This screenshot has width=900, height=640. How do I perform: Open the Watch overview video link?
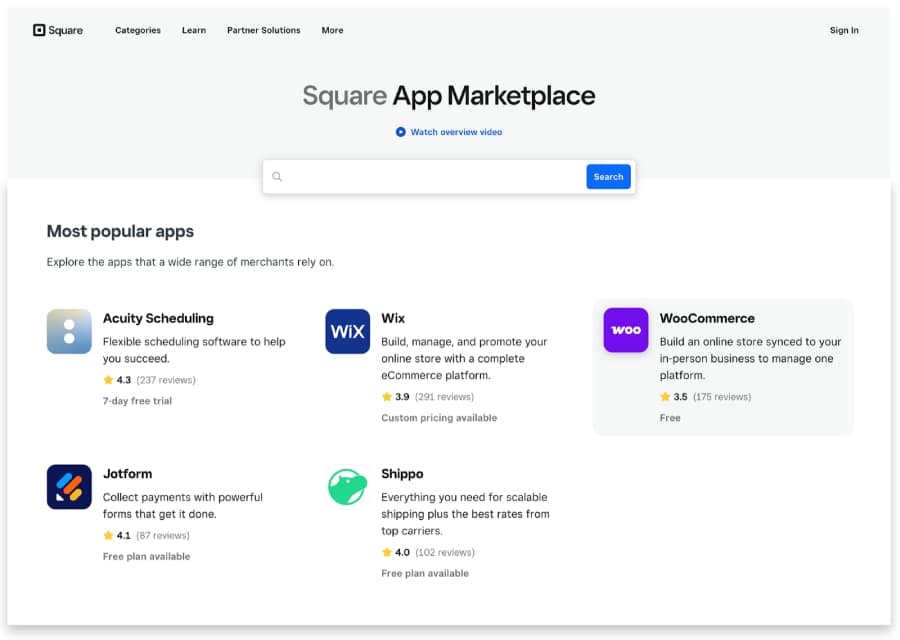(456, 132)
